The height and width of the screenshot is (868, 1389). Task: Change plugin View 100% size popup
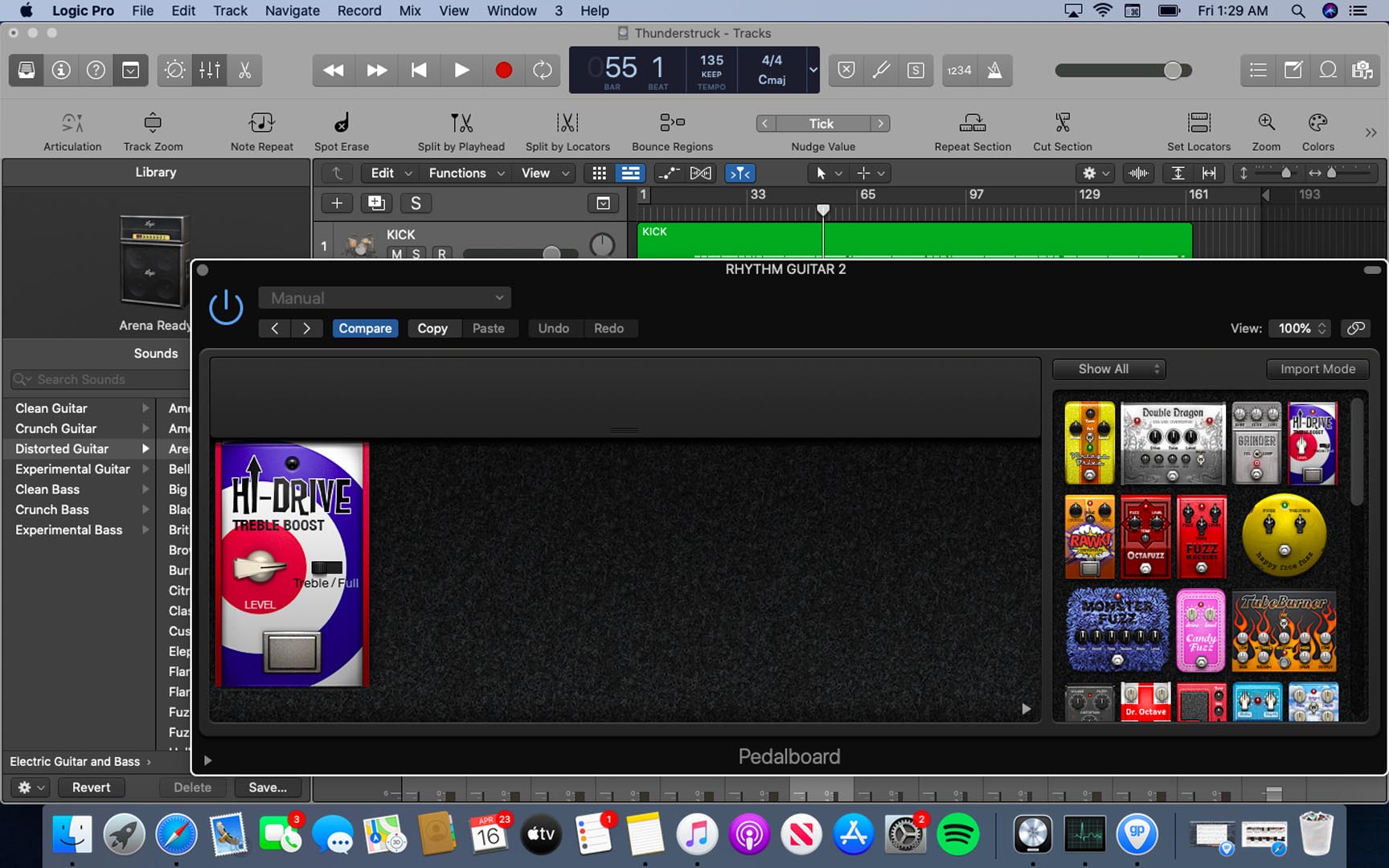(1300, 328)
